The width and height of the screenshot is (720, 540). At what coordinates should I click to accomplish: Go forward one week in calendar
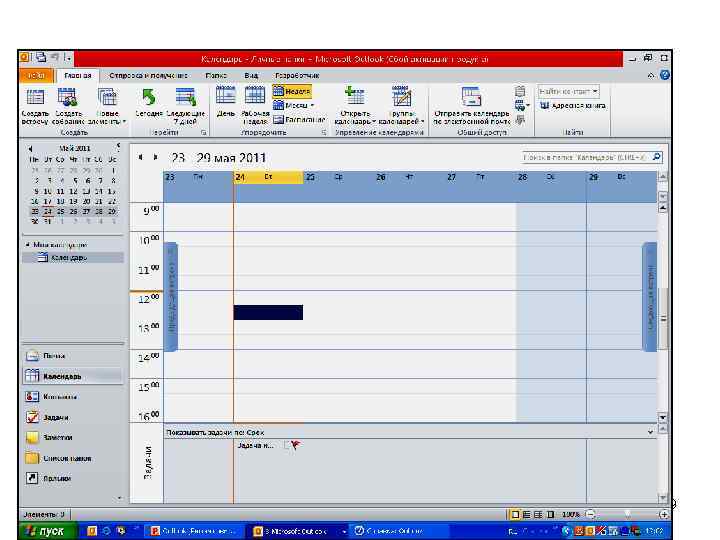click(x=156, y=157)
